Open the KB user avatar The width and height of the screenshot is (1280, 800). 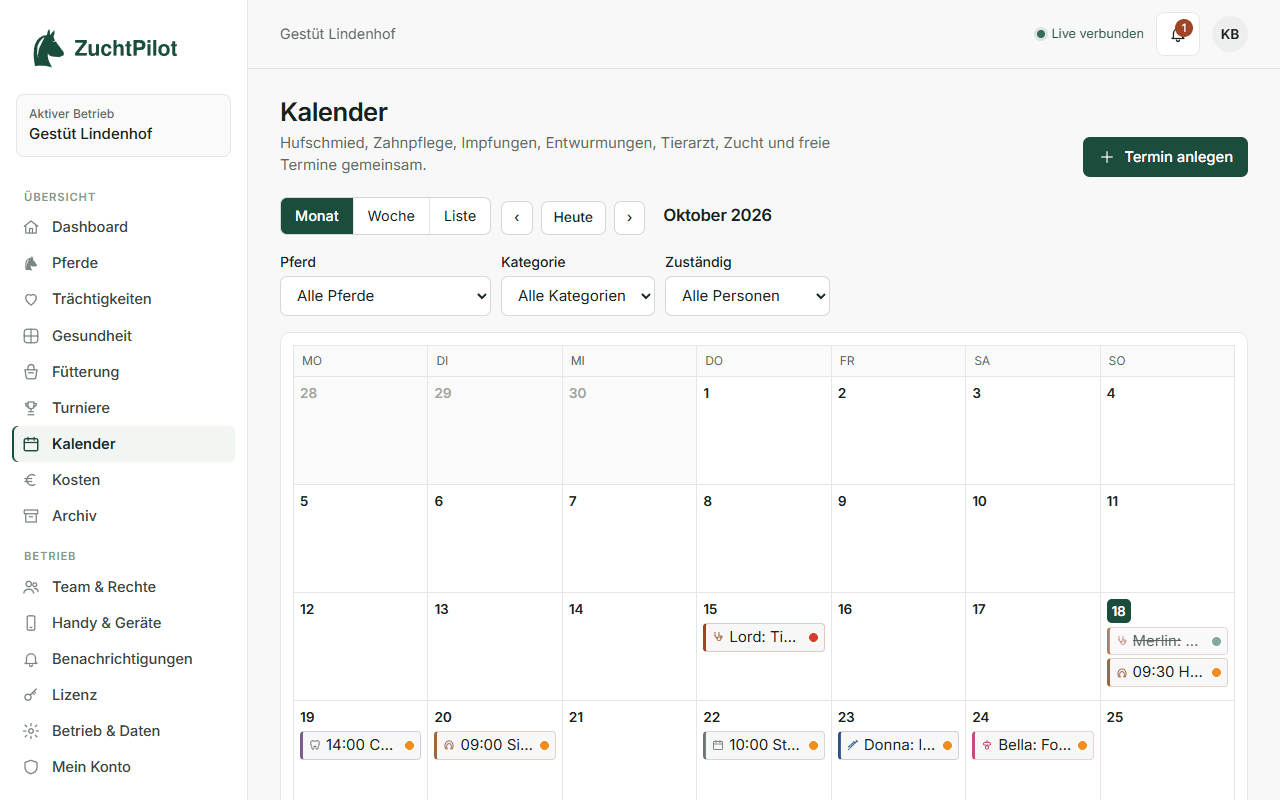1230,34
